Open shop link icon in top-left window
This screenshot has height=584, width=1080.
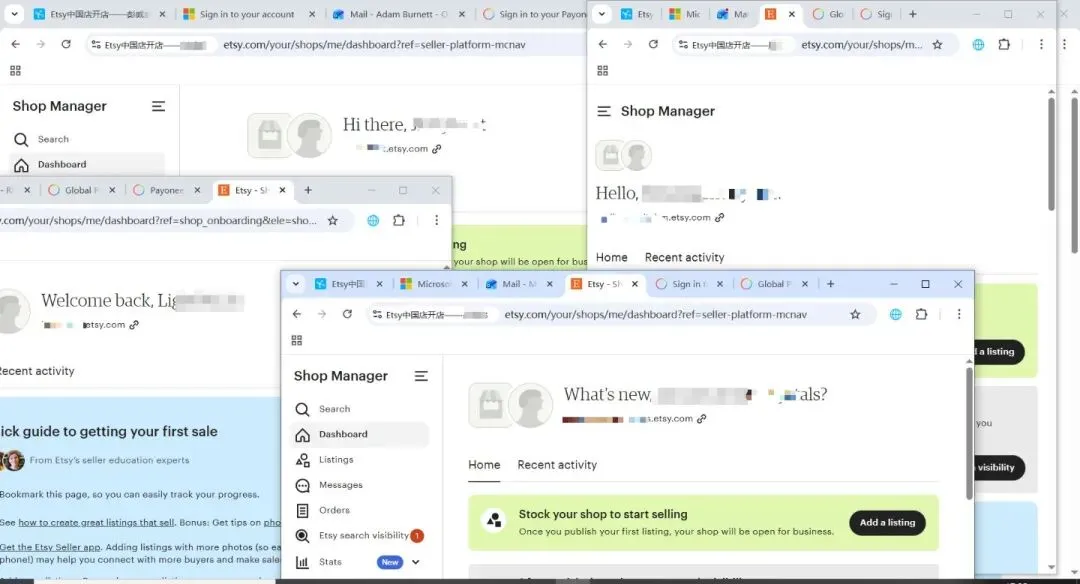pos(437,149)
